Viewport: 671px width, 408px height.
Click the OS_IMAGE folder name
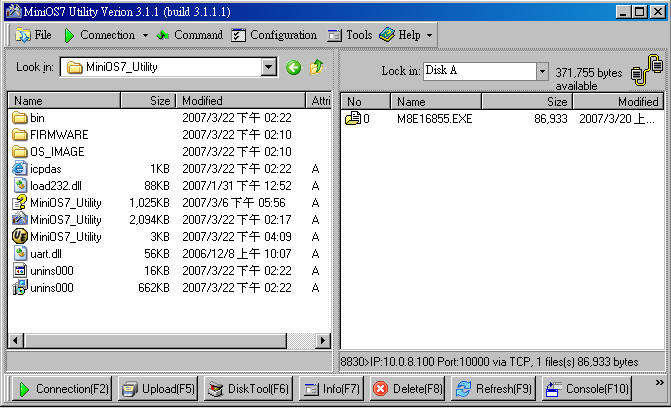(57, 152)
